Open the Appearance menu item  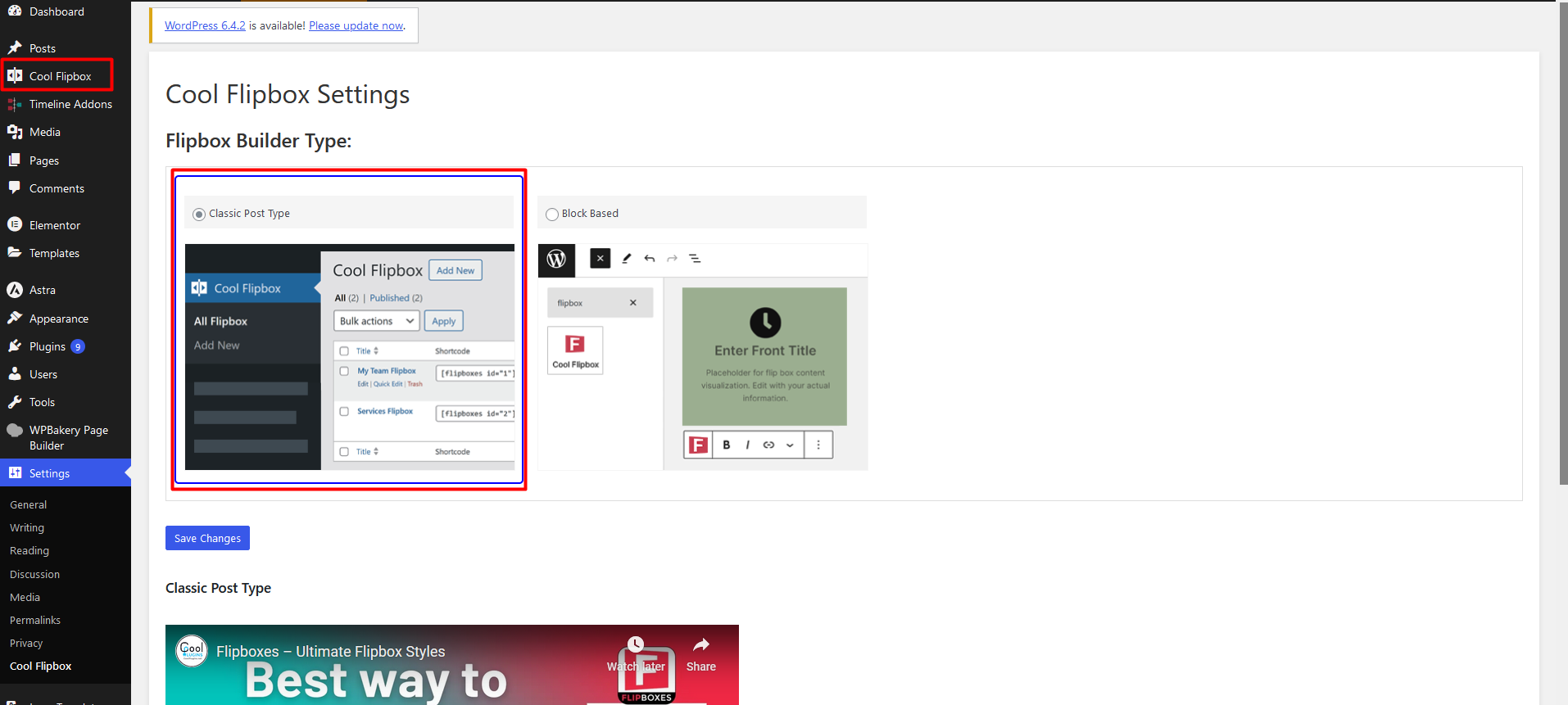pyautogui.click(x=58, y=319)
